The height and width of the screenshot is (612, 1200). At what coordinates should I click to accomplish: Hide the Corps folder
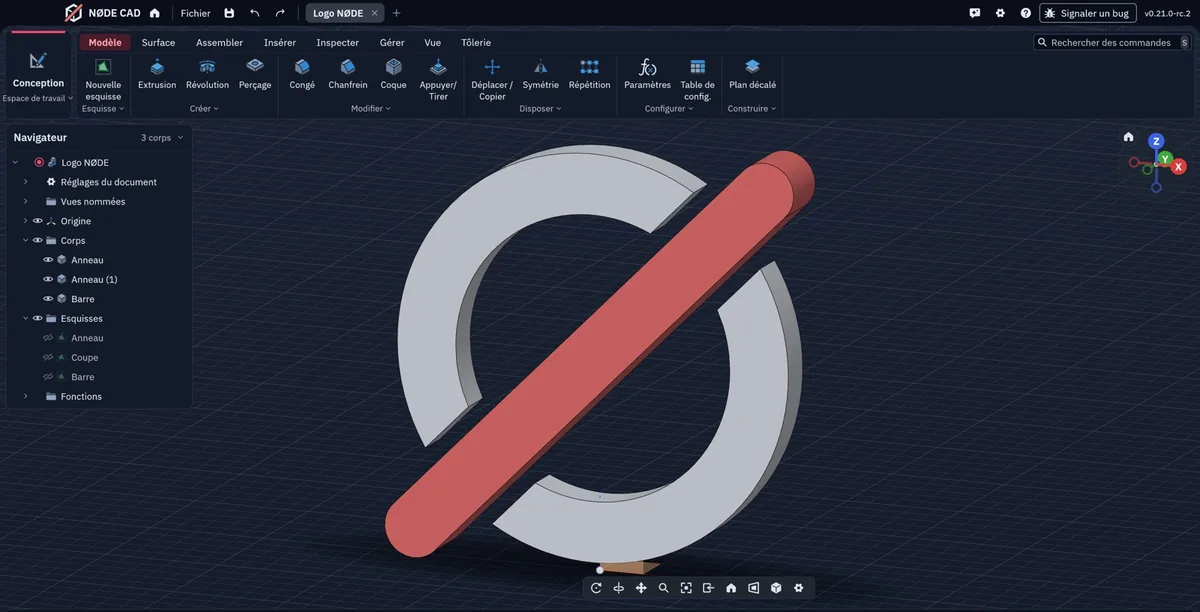tap(37, 241)
